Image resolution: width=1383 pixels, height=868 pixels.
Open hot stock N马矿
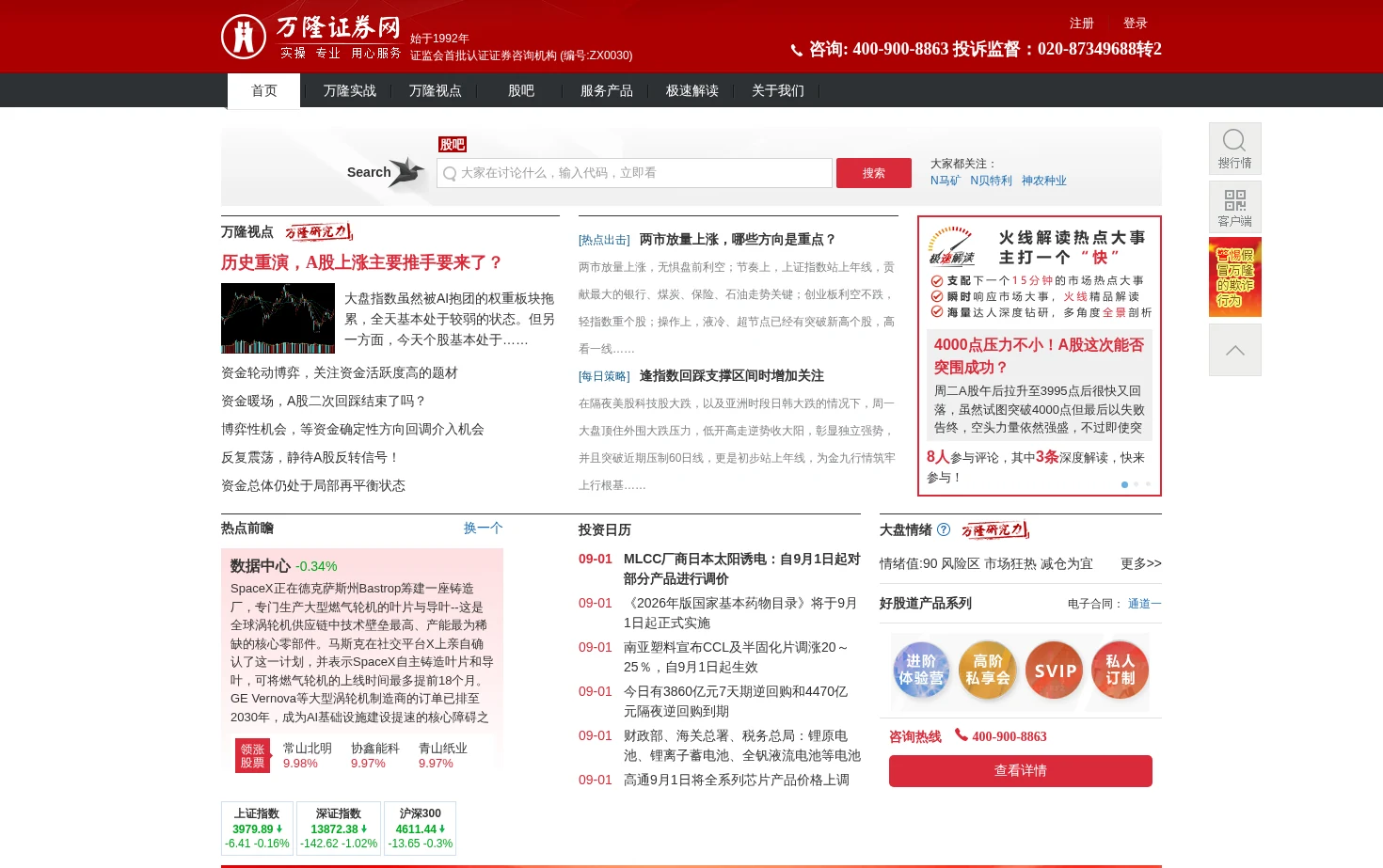pos(945,181)
